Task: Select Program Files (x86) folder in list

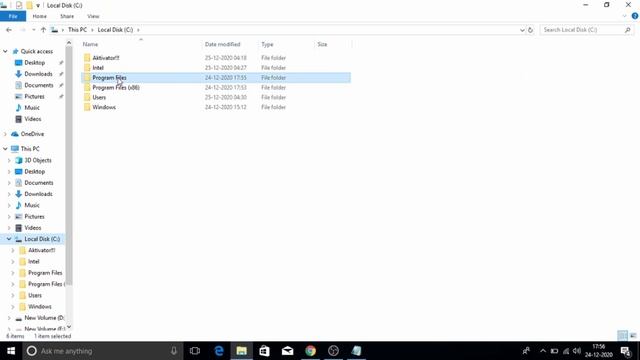Action: 116,87
